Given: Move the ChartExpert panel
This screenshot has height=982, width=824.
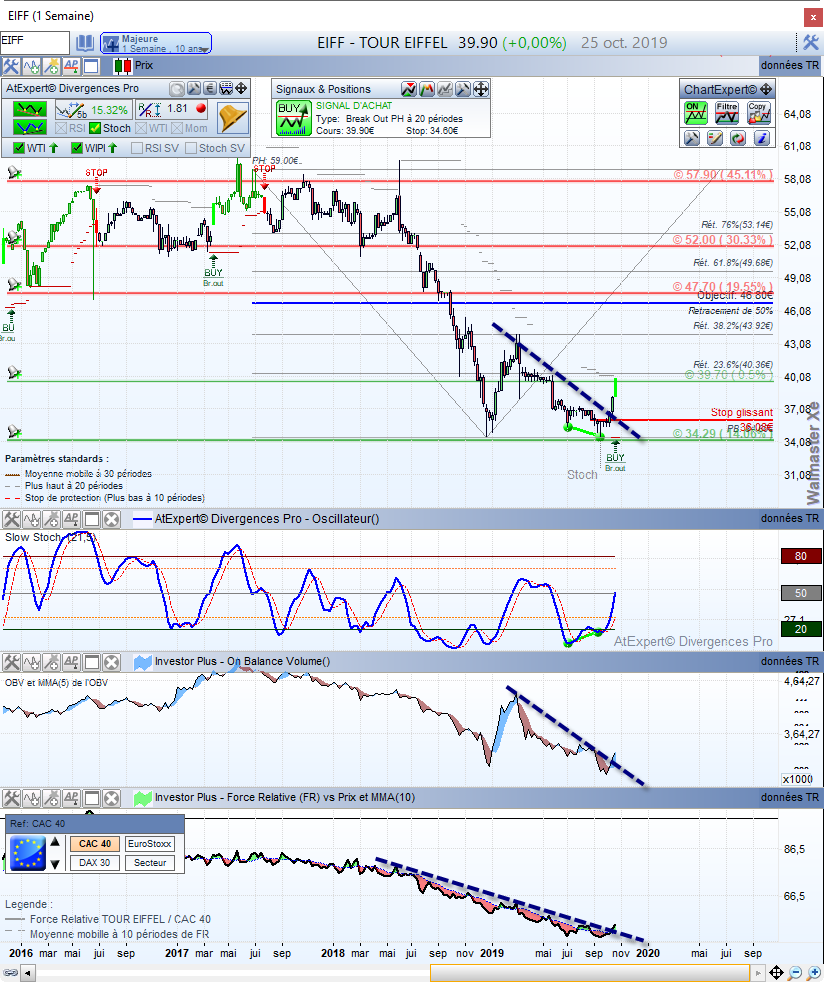Looking at the screenshot, I should pos(766,89).
